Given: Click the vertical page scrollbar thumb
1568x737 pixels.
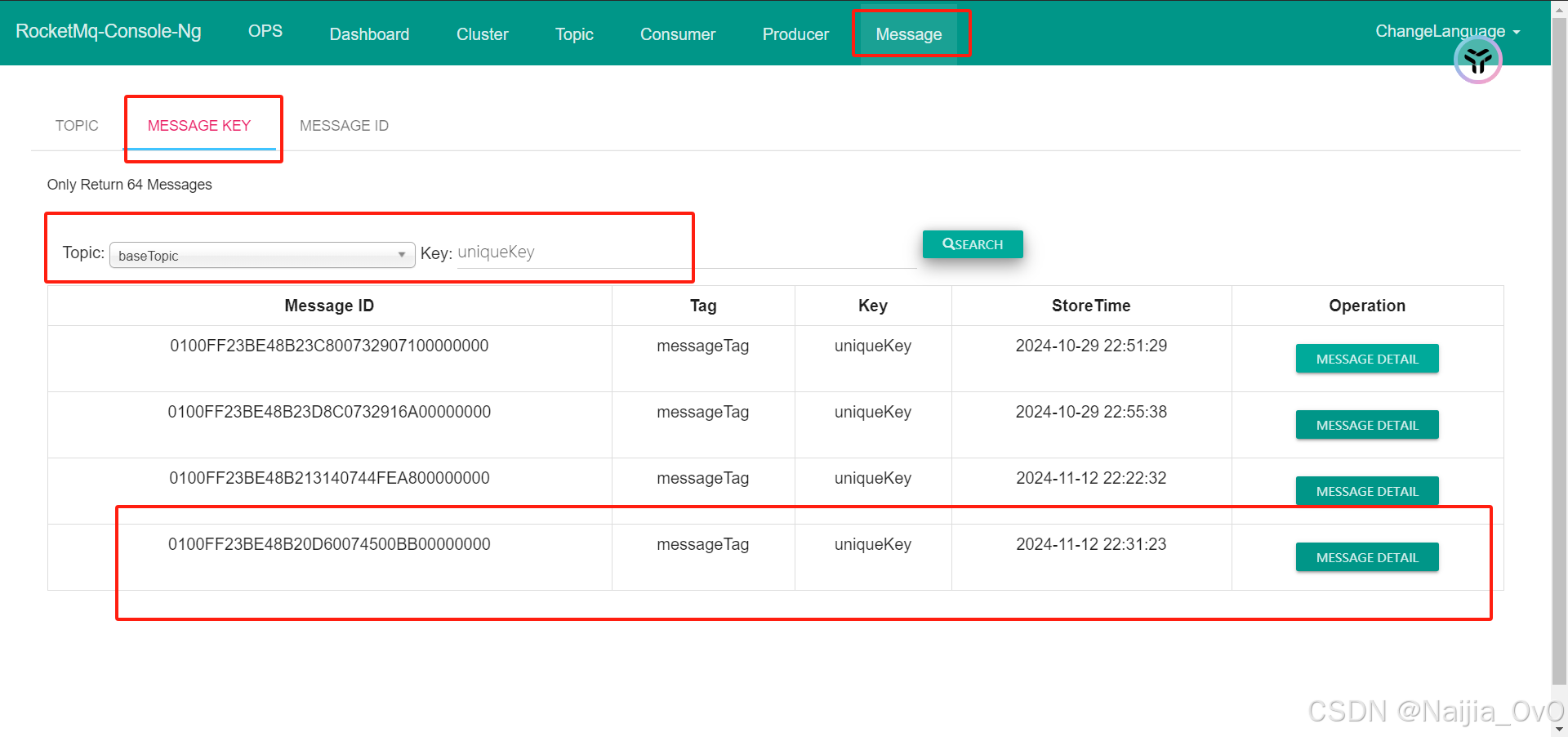Looking at the screenshot, I should pyautogui.click(x=1559, y=350).
